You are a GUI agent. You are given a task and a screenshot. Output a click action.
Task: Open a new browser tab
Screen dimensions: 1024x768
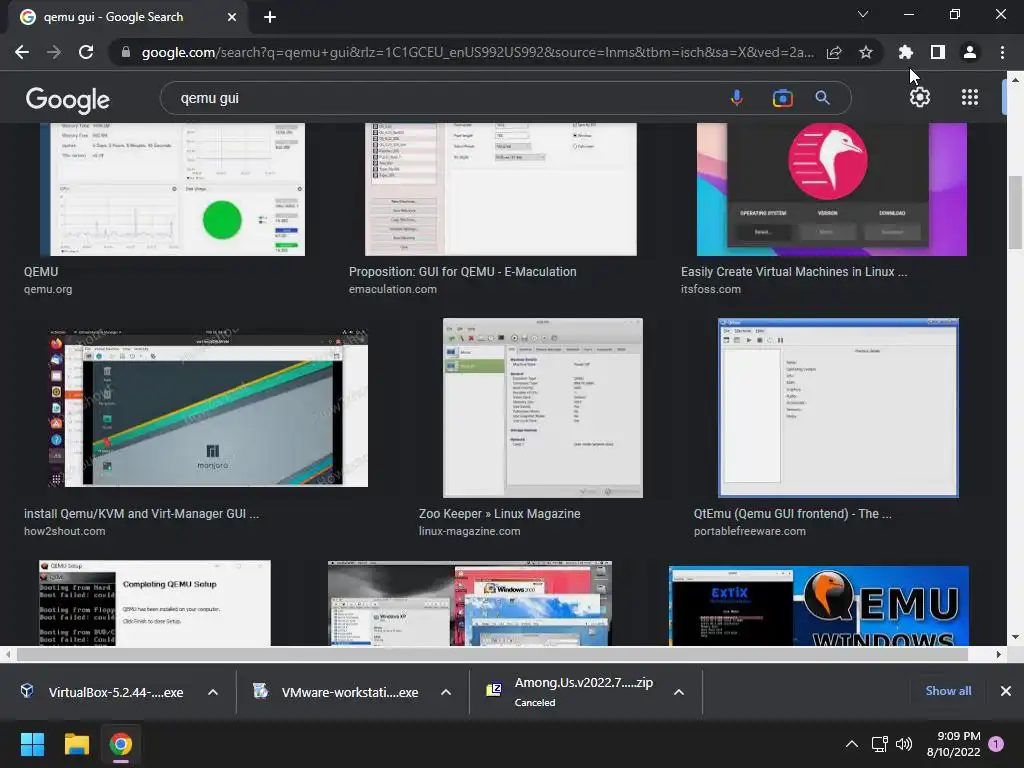(x=270, y=17)
